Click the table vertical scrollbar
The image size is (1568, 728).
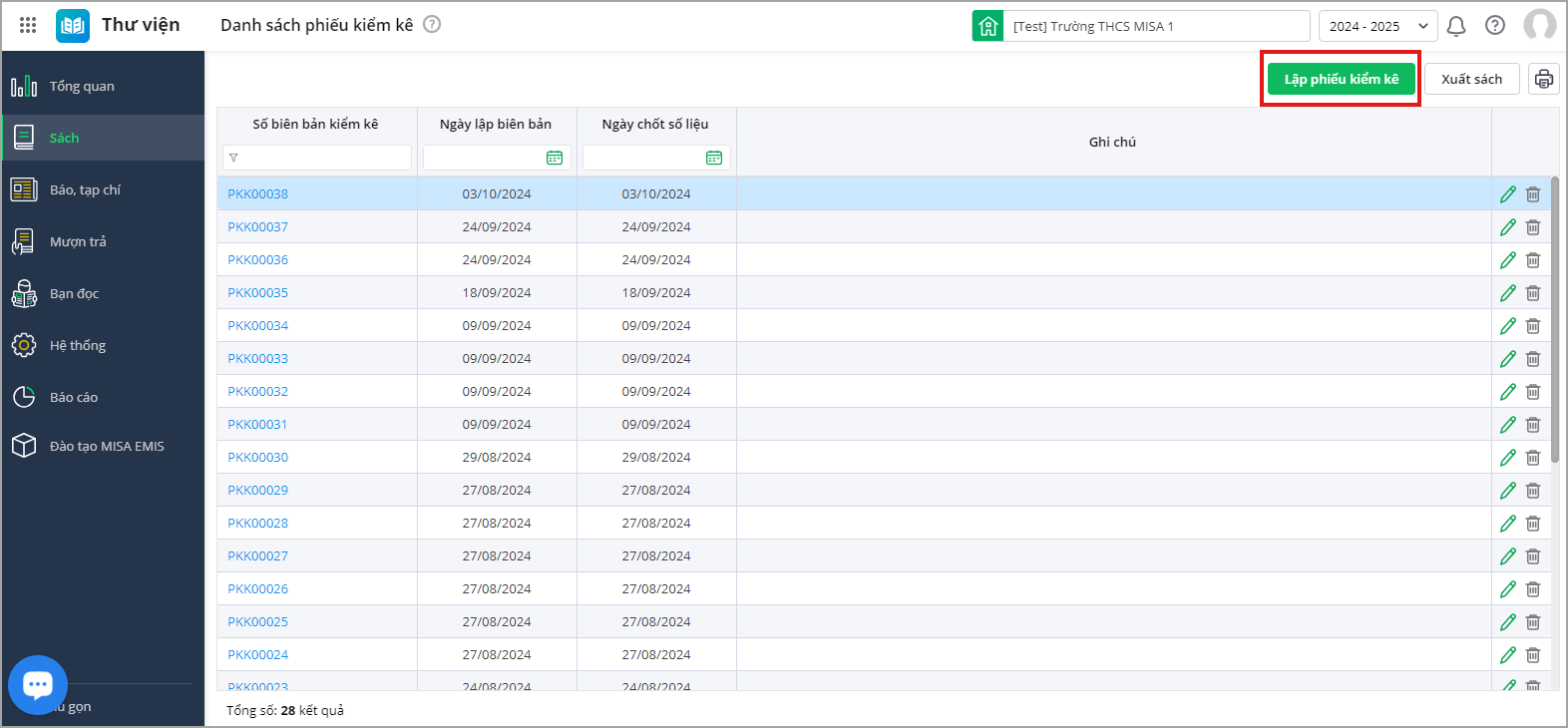[1555, 319]
